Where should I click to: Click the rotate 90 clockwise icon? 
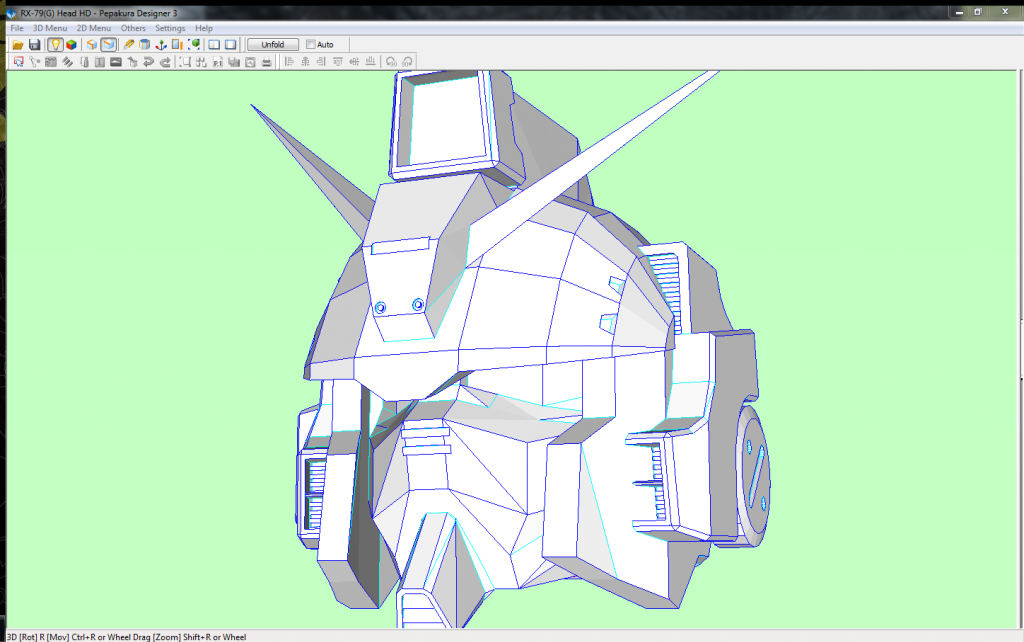(x=408, y=62)
